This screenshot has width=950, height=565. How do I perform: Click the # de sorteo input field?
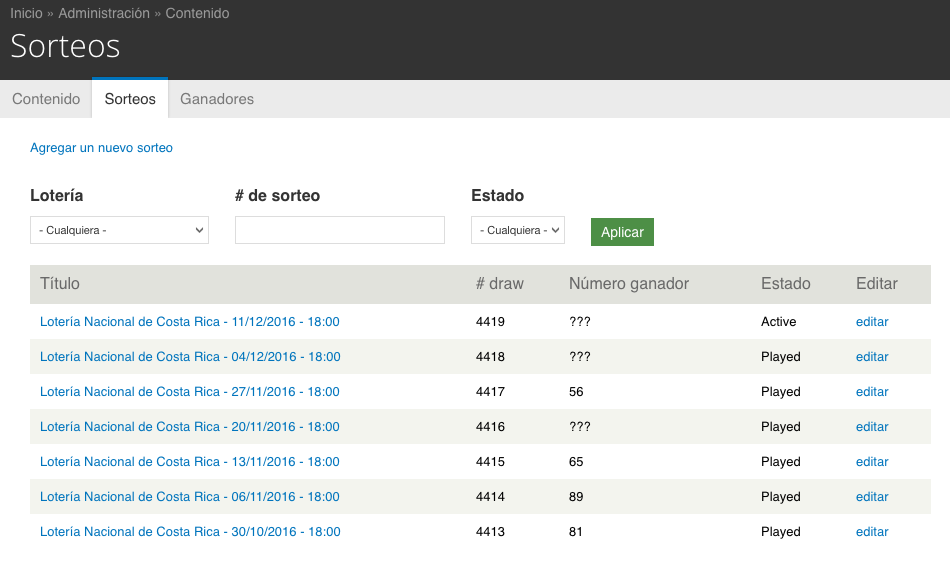[339, 230]
